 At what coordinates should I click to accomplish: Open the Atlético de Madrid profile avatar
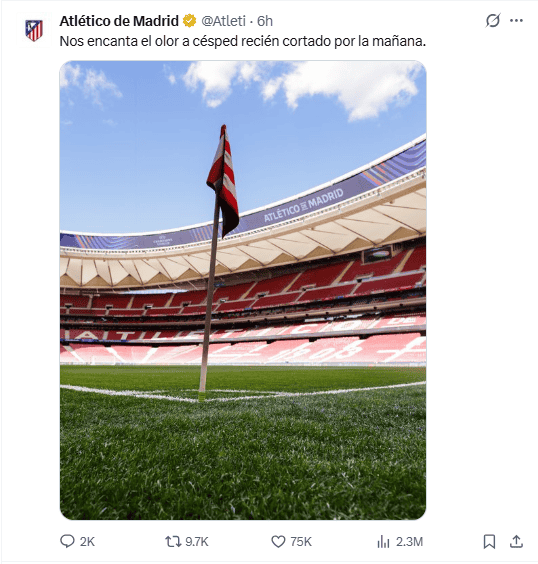34,30
